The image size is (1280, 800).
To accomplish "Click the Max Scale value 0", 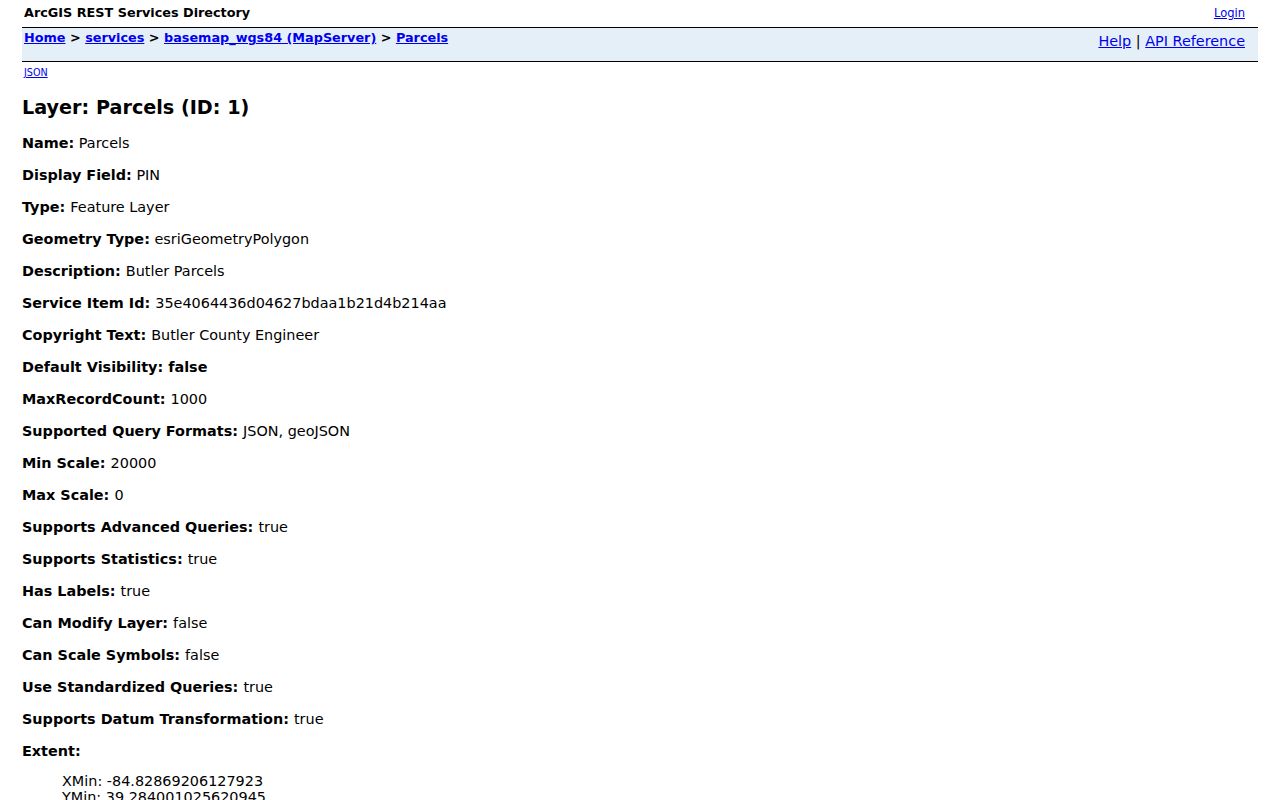I will click(x=119, y=495).
